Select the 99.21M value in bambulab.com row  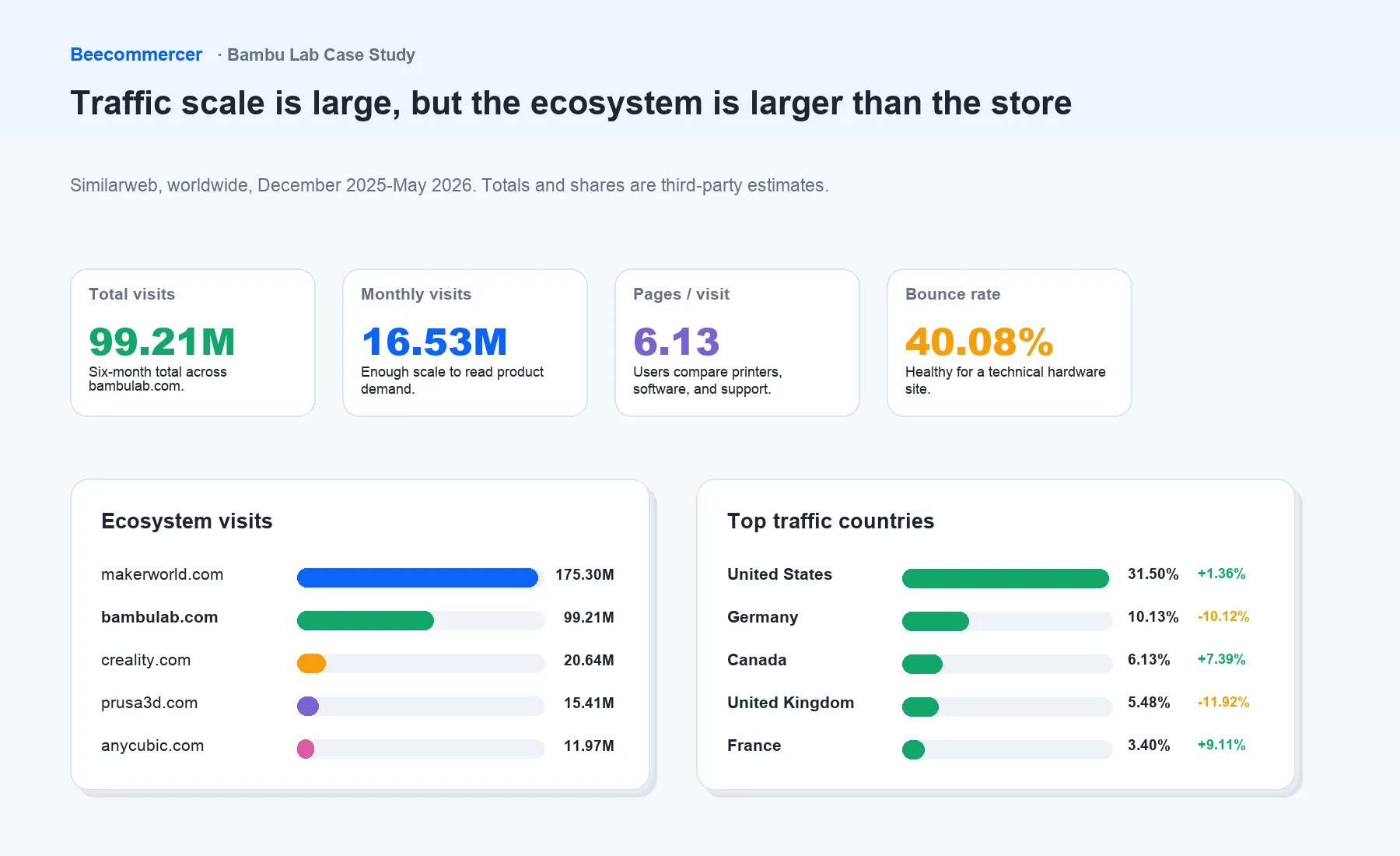589,617
